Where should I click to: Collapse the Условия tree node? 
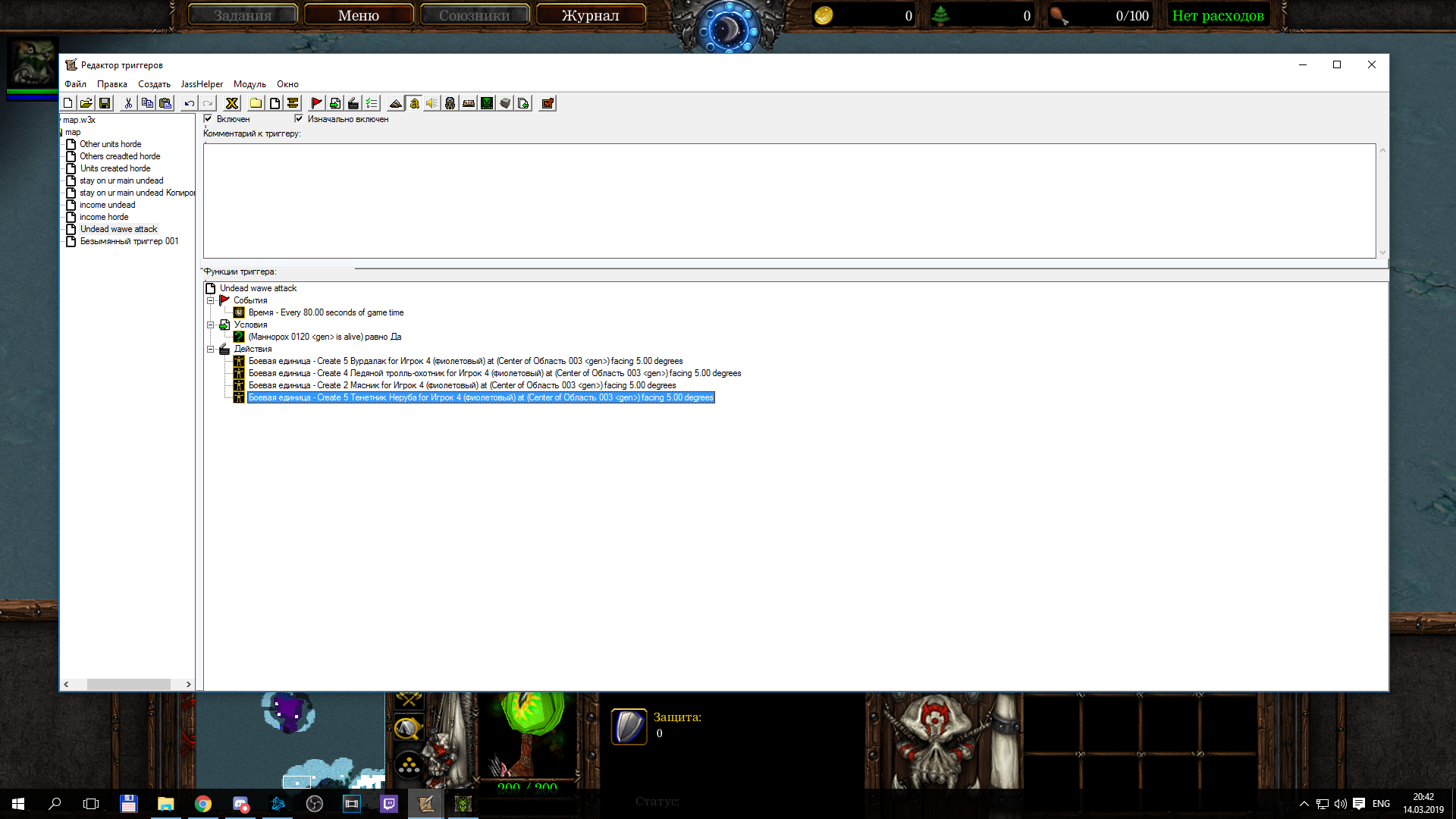click(x=211, y=325)
